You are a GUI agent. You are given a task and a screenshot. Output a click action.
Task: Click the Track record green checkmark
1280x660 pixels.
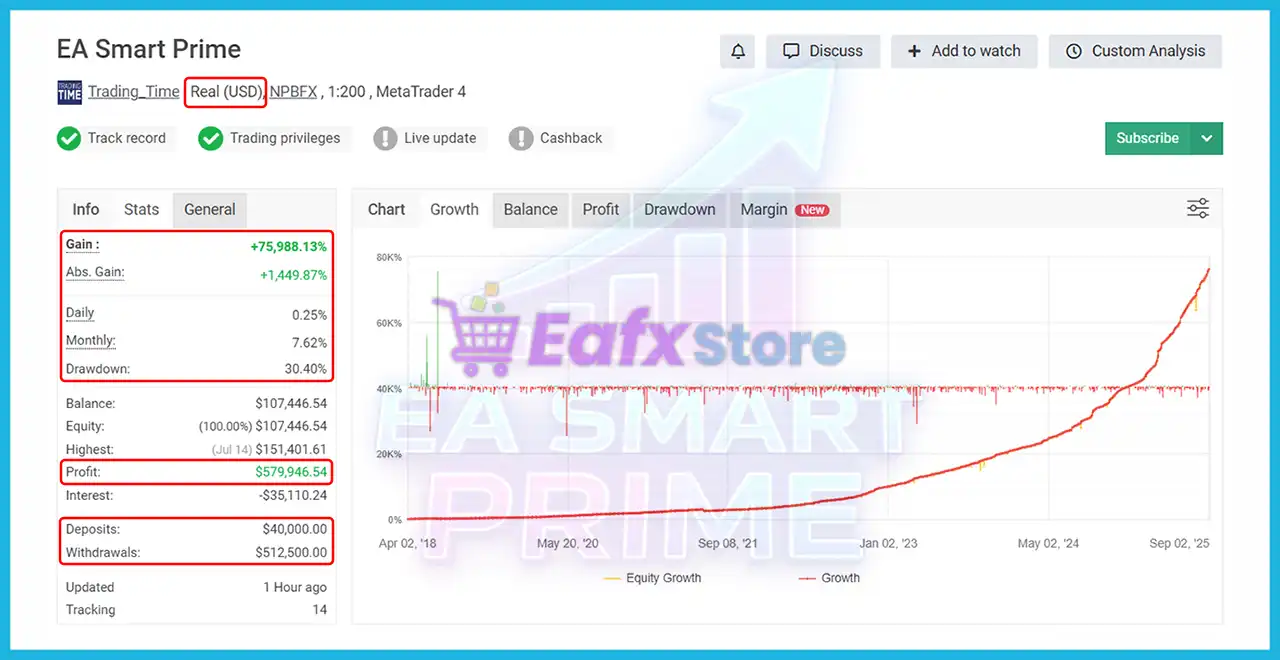pyautogui.click(x=69, y=138)
